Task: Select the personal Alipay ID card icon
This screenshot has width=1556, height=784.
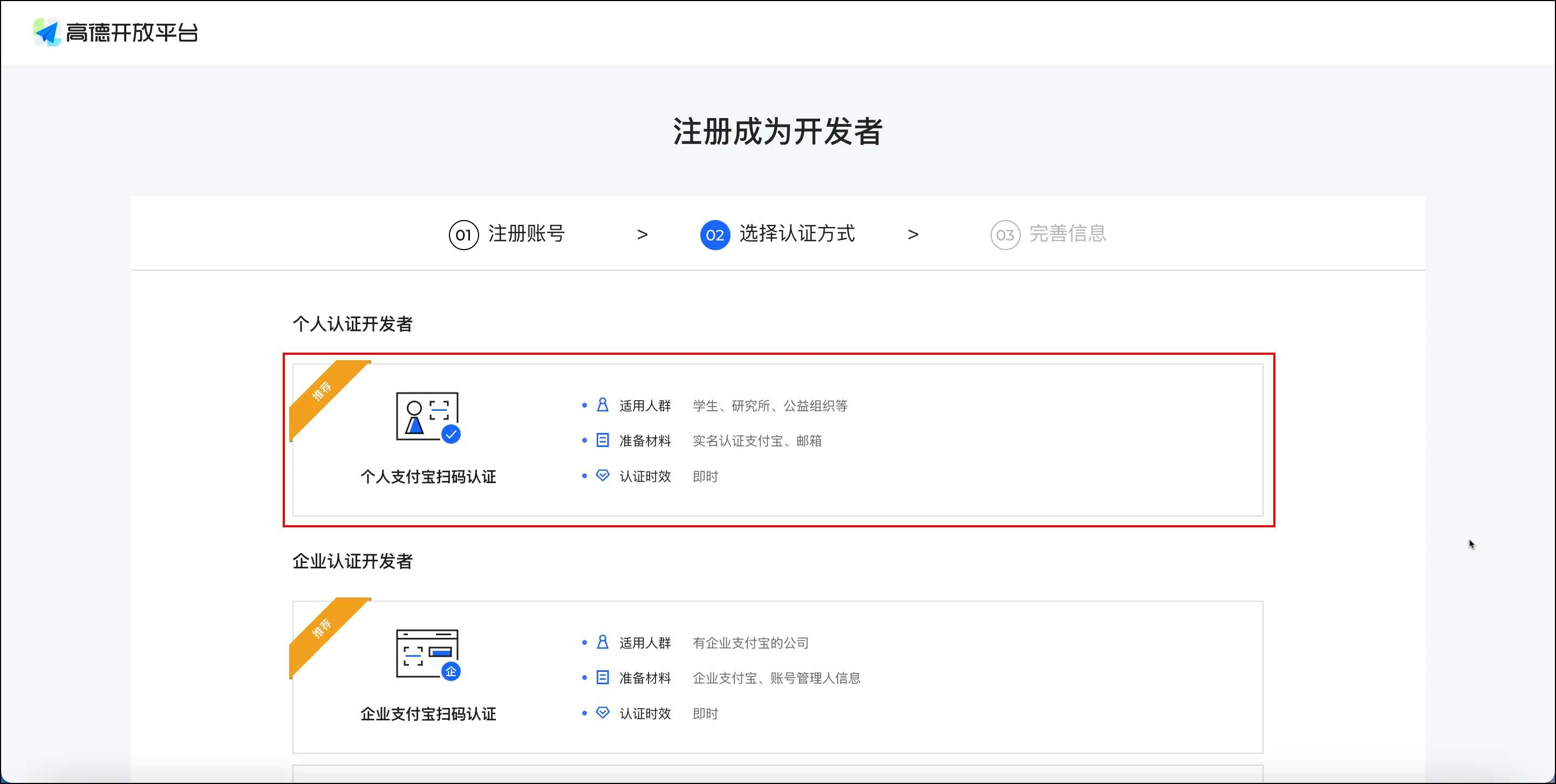Action: (428, 417)
